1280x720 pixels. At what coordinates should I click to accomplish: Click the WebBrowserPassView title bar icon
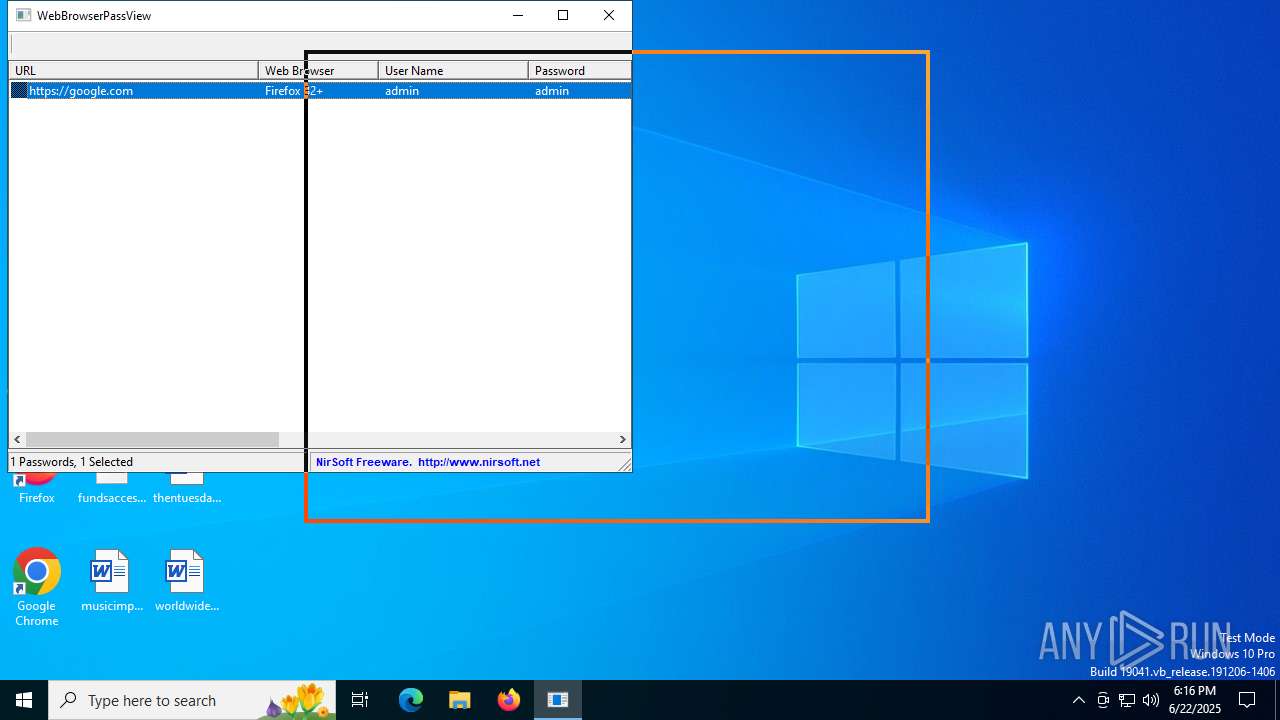(x=23, y=16)
